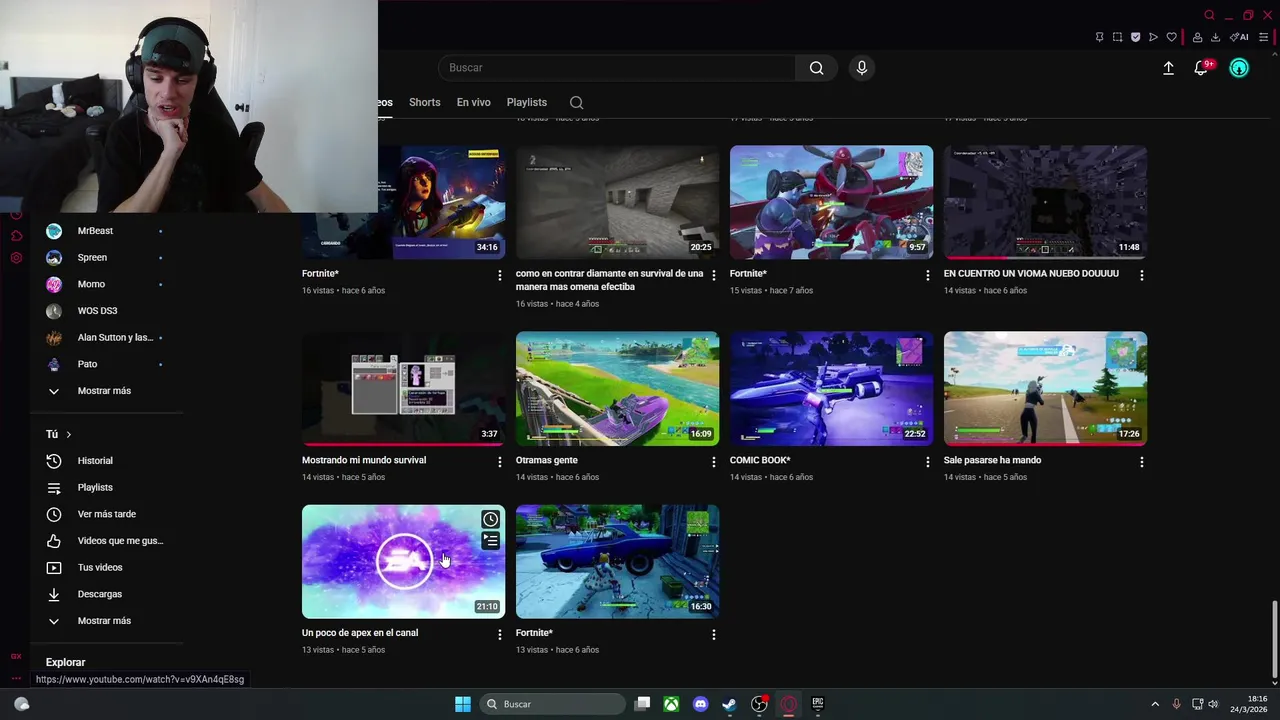Open Xbox app from the taskbar
Image resolution: width=1280 pixels, height=720 pixels.
pyautogui.click(x=671, y=704)
